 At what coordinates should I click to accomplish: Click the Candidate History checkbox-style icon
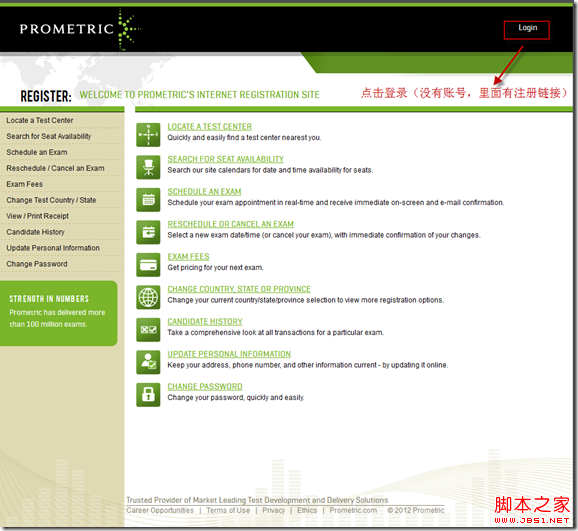(148, 330)
